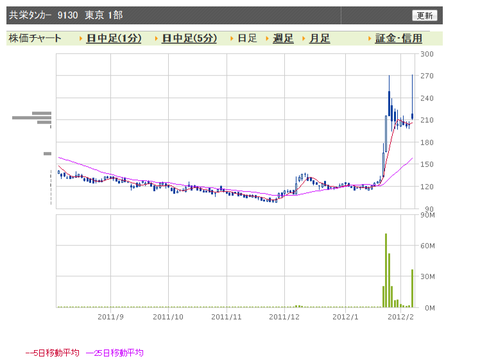The height and width of the screenshot is (361, 480).
Task: Select the 日足 daily chart tab
Action: (247, 38)
